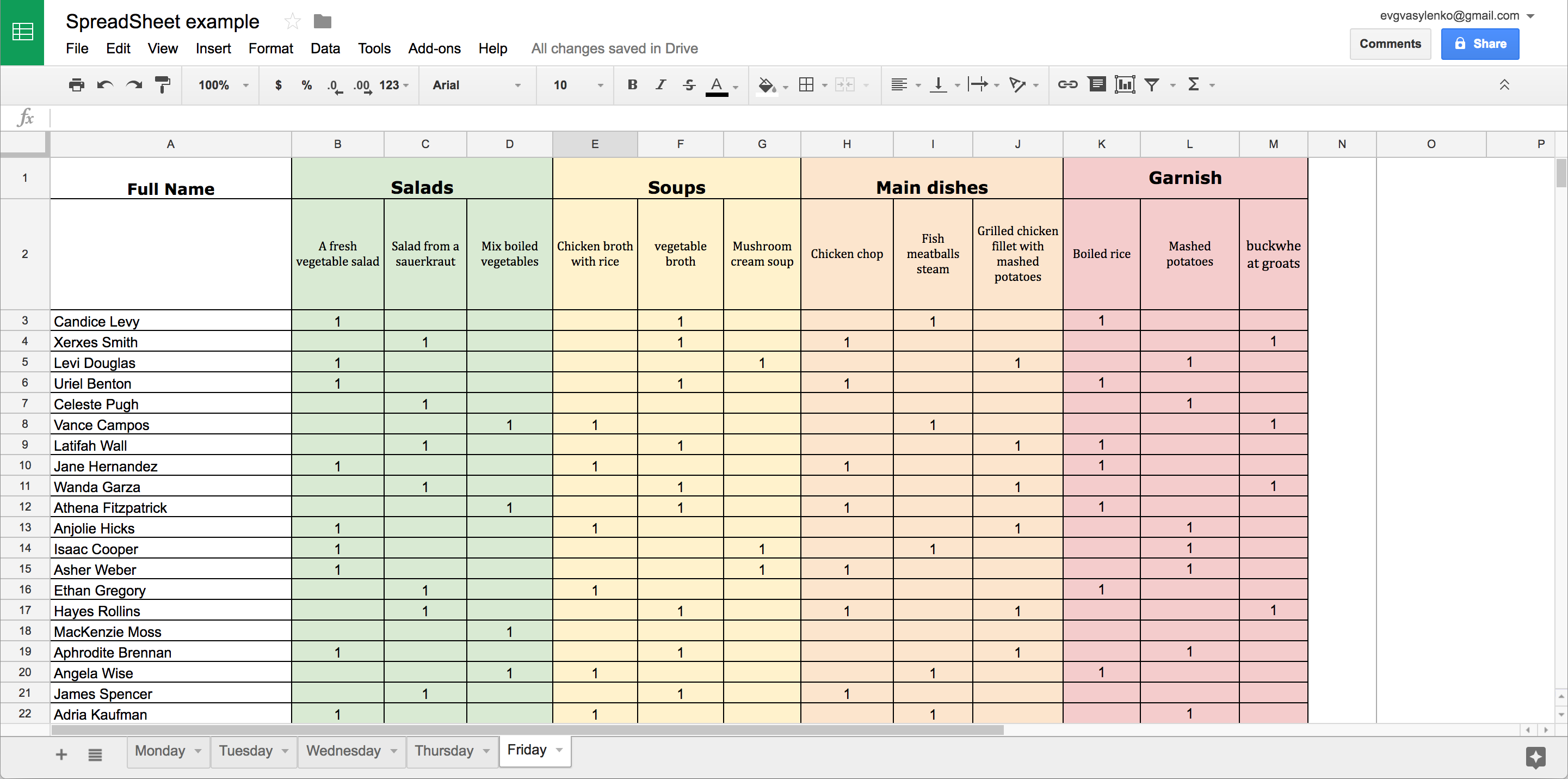Open the Format menu
The height and width of the screenshot is (779, 1568).
coord(270,48)
